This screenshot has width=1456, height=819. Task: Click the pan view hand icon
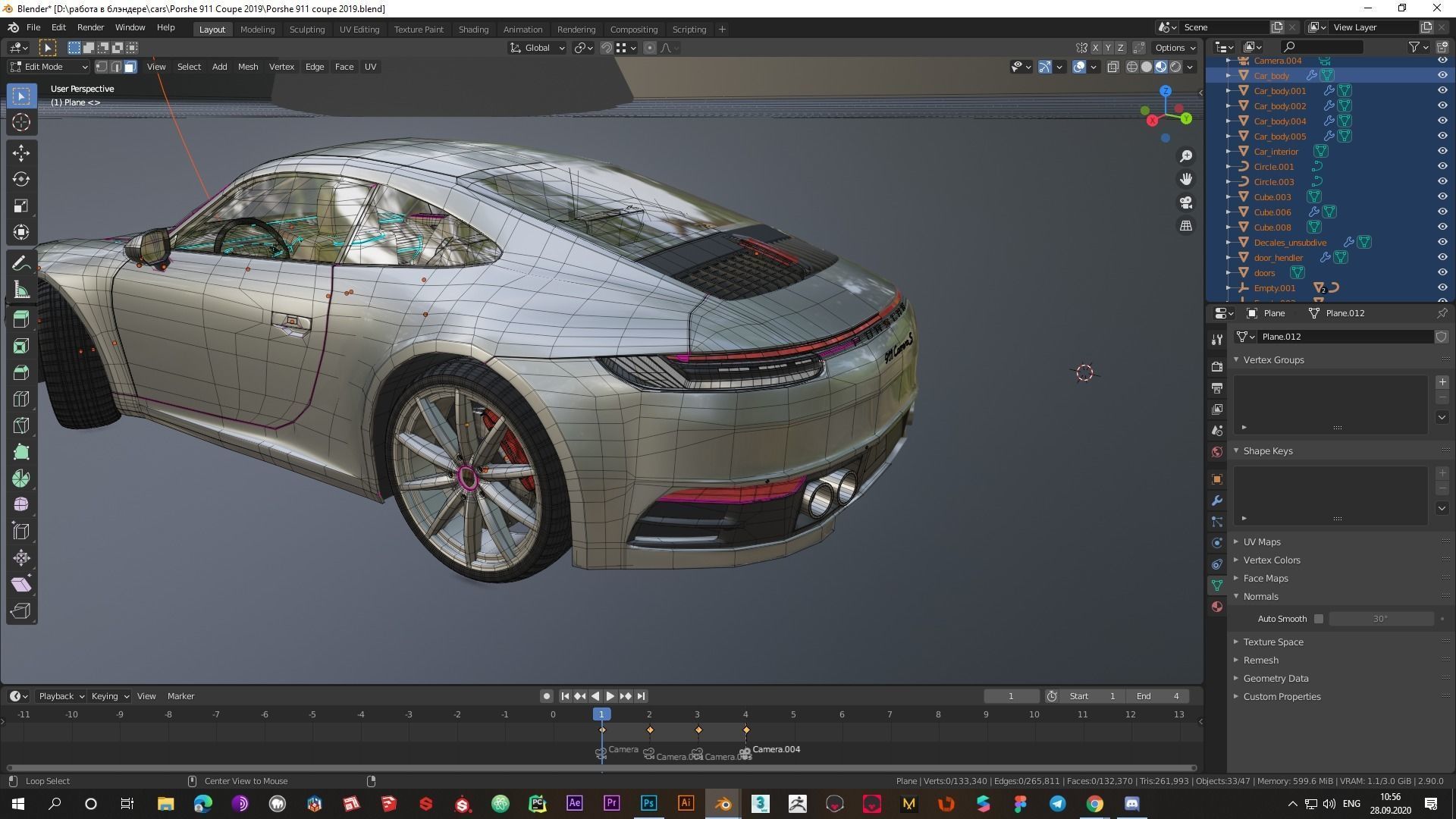pyautogui.click(x=1186, y=179)
